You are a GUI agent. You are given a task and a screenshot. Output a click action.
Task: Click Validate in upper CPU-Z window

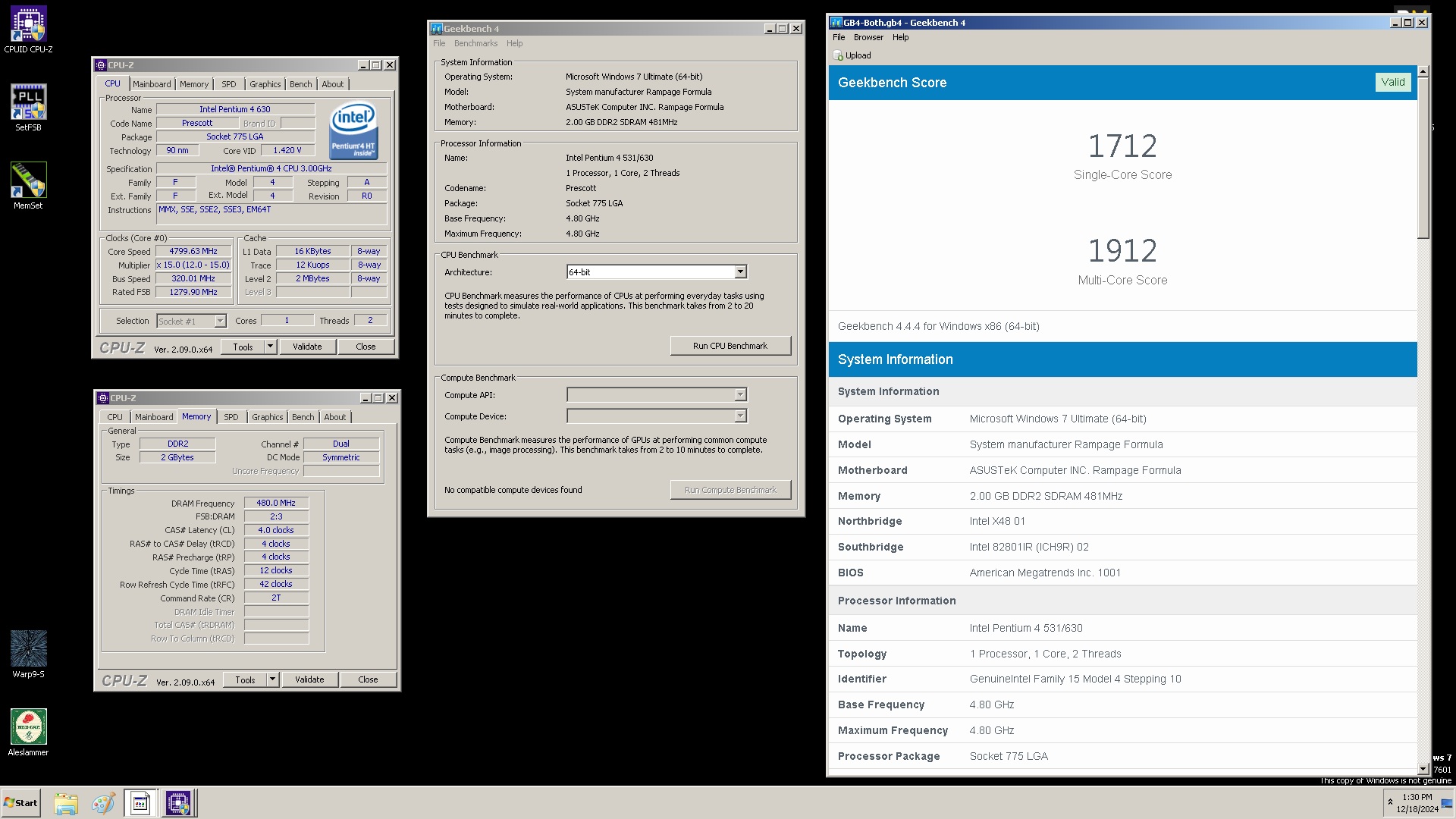click(x=307, y=347)
